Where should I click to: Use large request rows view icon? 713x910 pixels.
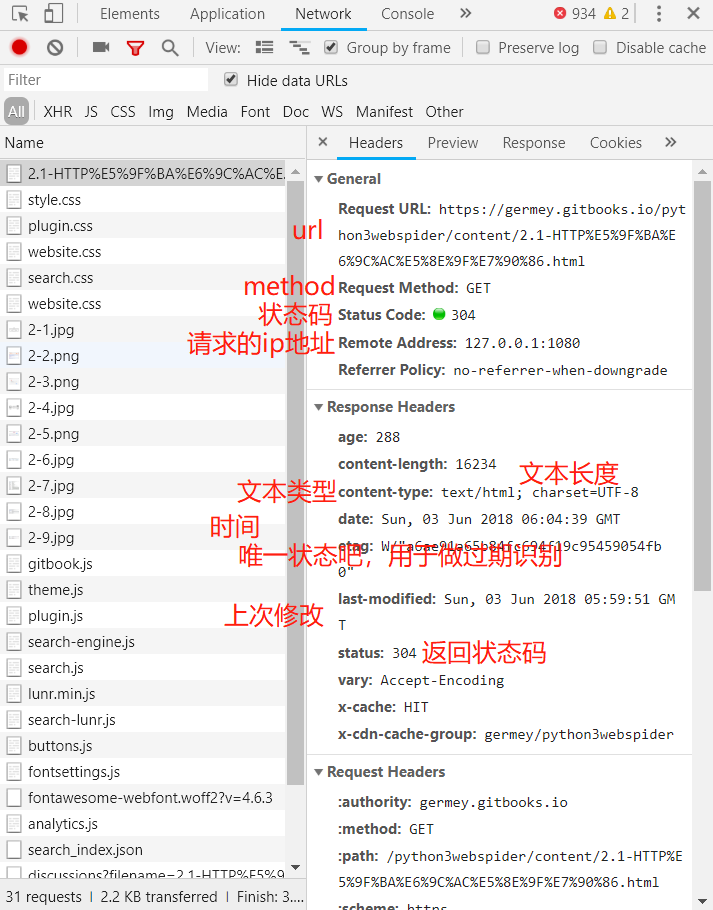pos(265,48)
